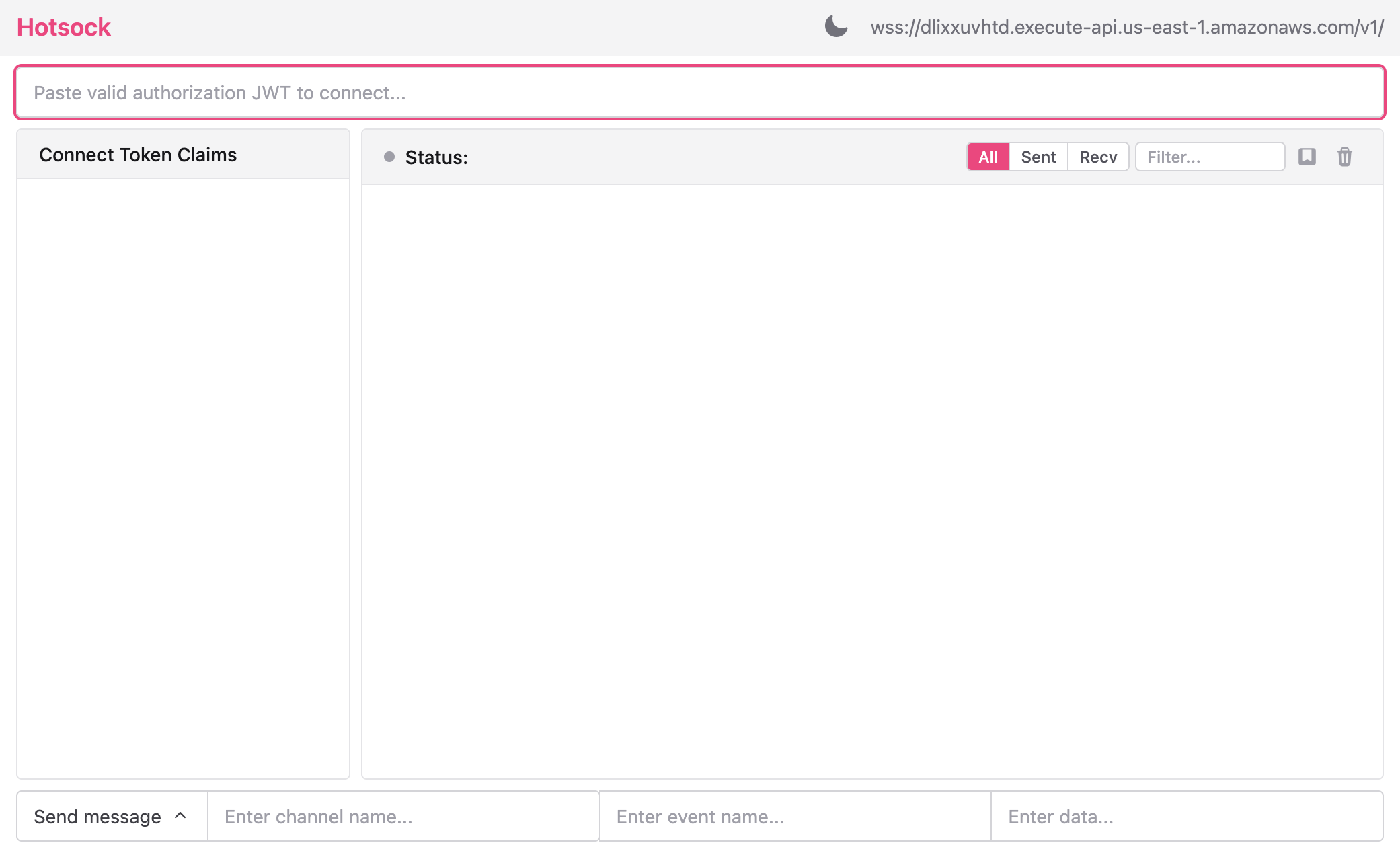This screenshot has width=1400, height=855.
Task: Click the gray connection status dot
Action: [389, 156]
